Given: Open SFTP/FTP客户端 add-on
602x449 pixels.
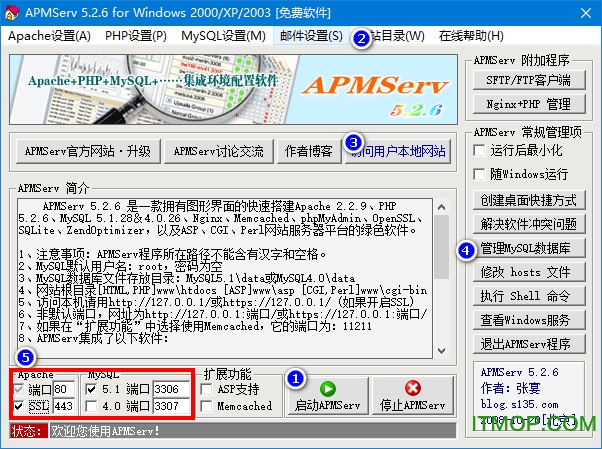Looking at the screenshot, I should 529,80.
